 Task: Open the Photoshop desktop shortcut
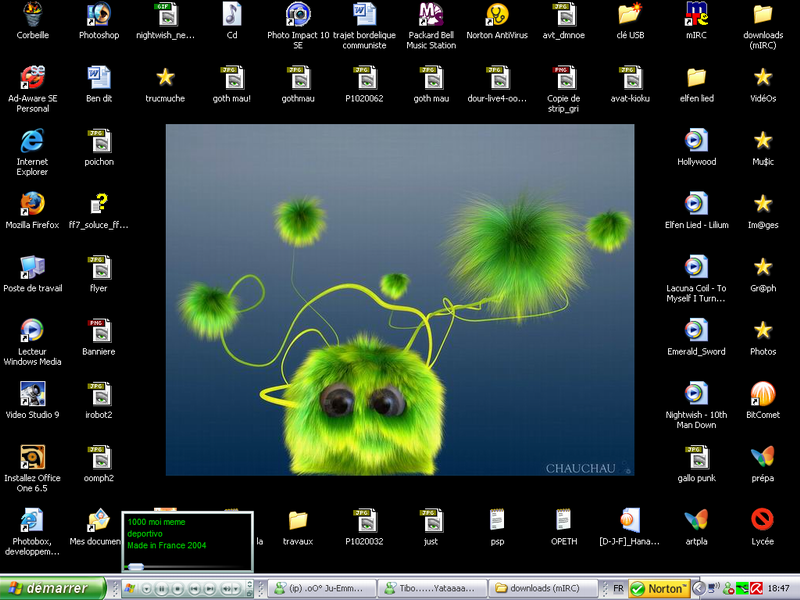tap(99, 14)
